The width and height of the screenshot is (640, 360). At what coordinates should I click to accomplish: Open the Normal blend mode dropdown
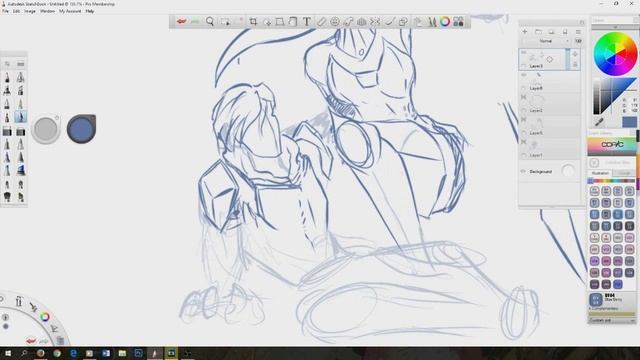(x=547, y=41)
